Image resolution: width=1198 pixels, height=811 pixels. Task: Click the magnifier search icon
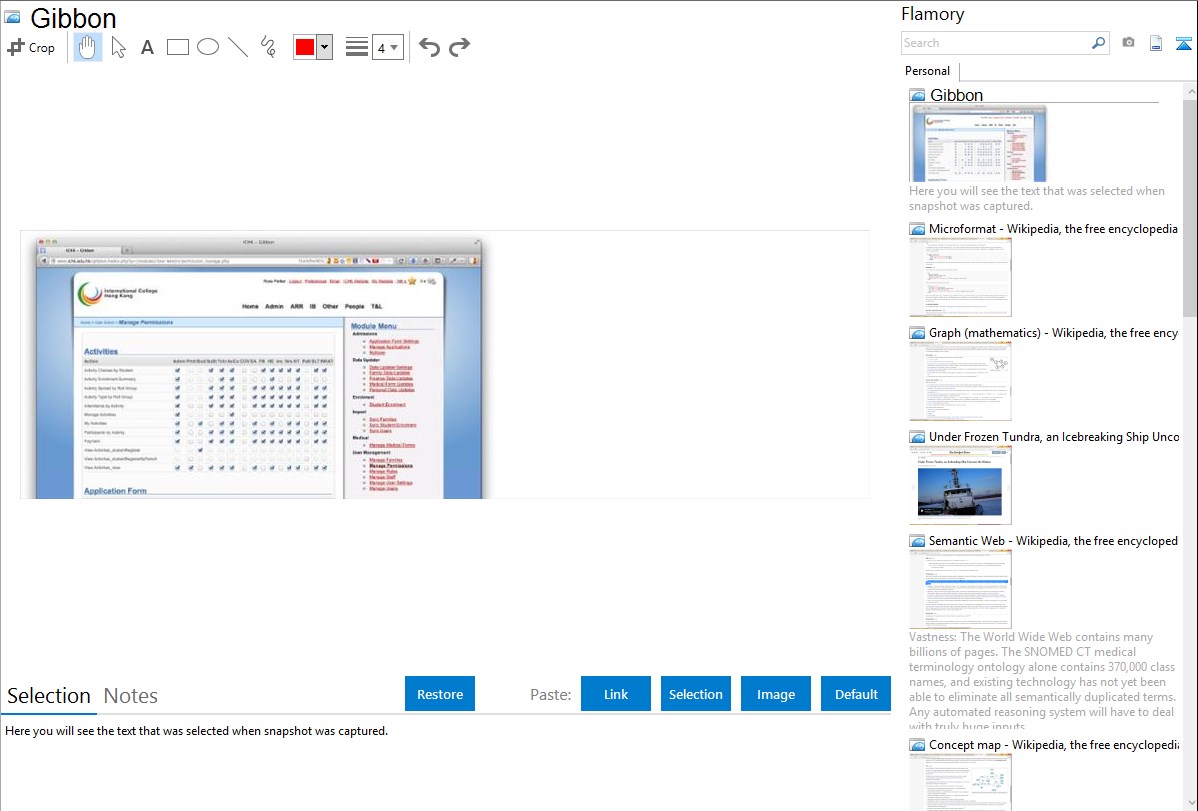pyautogui.click(x=1098, y=43)
